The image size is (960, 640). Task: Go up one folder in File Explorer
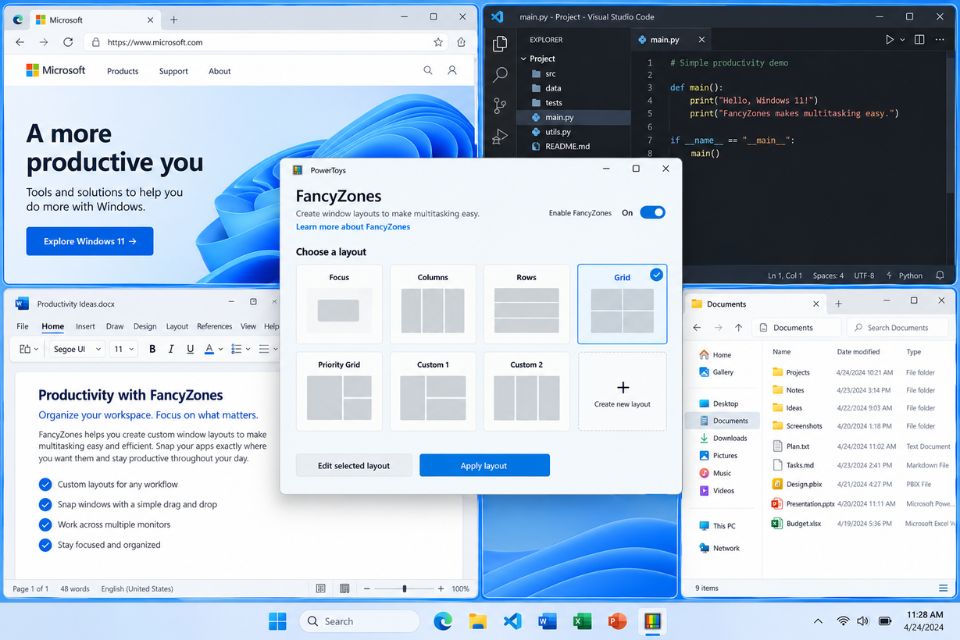pos(738,328)
